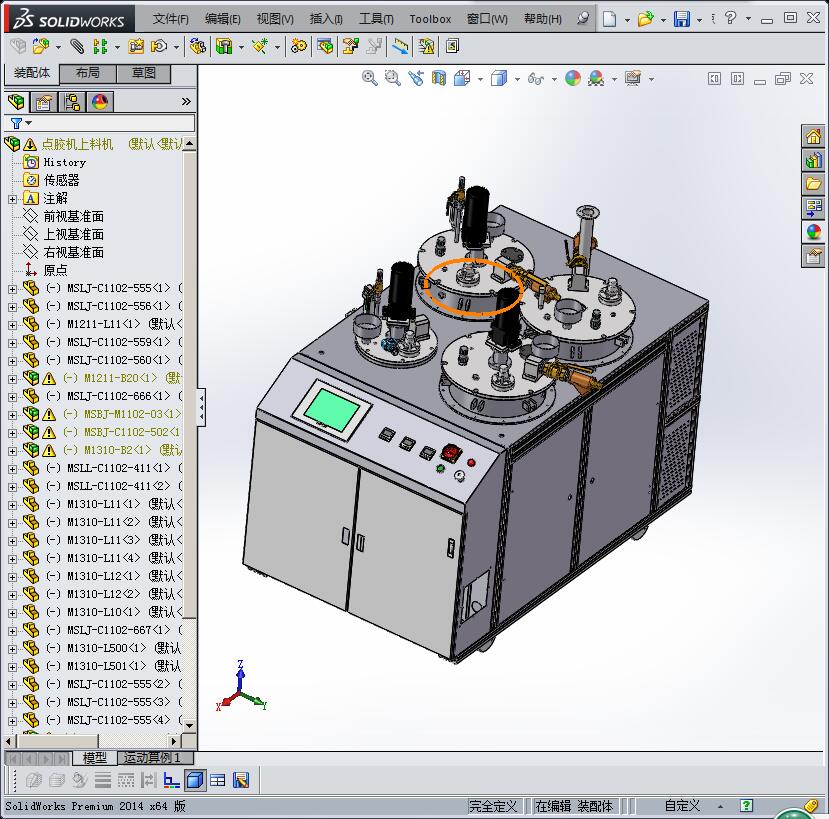Image resolution: width=829 pixels, height=819 pixels.
Task: Open the 插入(I) menu
Action: pos(326,19)
